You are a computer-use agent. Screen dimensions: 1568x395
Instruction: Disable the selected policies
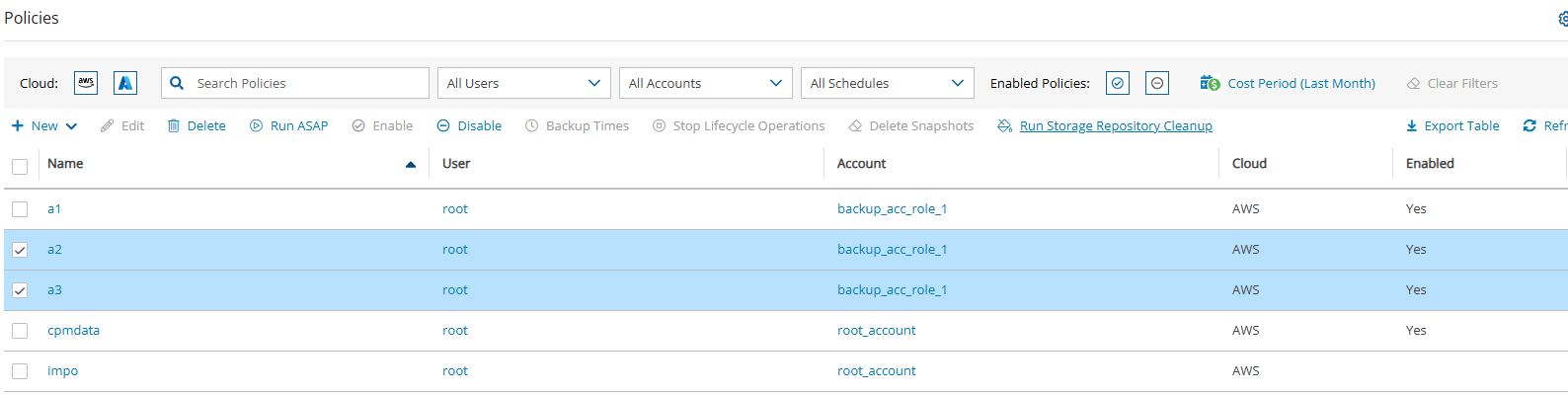point(469,125)
